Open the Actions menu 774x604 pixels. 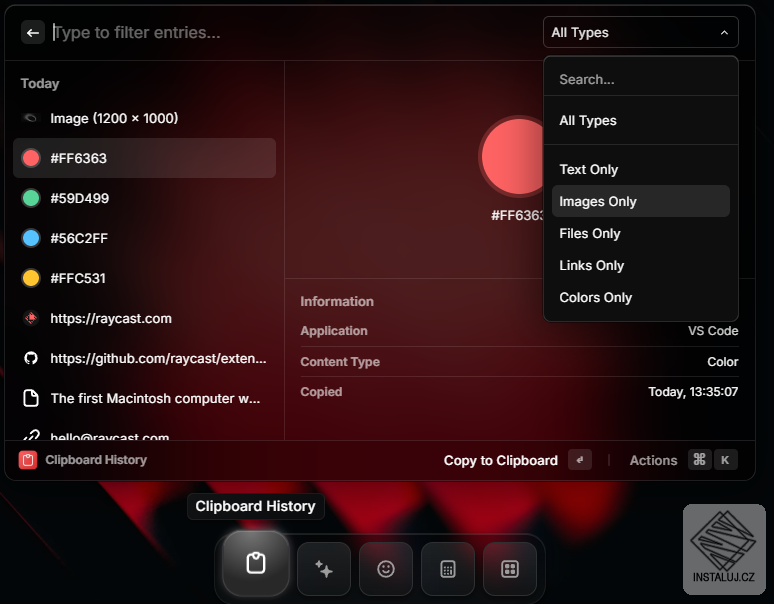click(653, 460)
